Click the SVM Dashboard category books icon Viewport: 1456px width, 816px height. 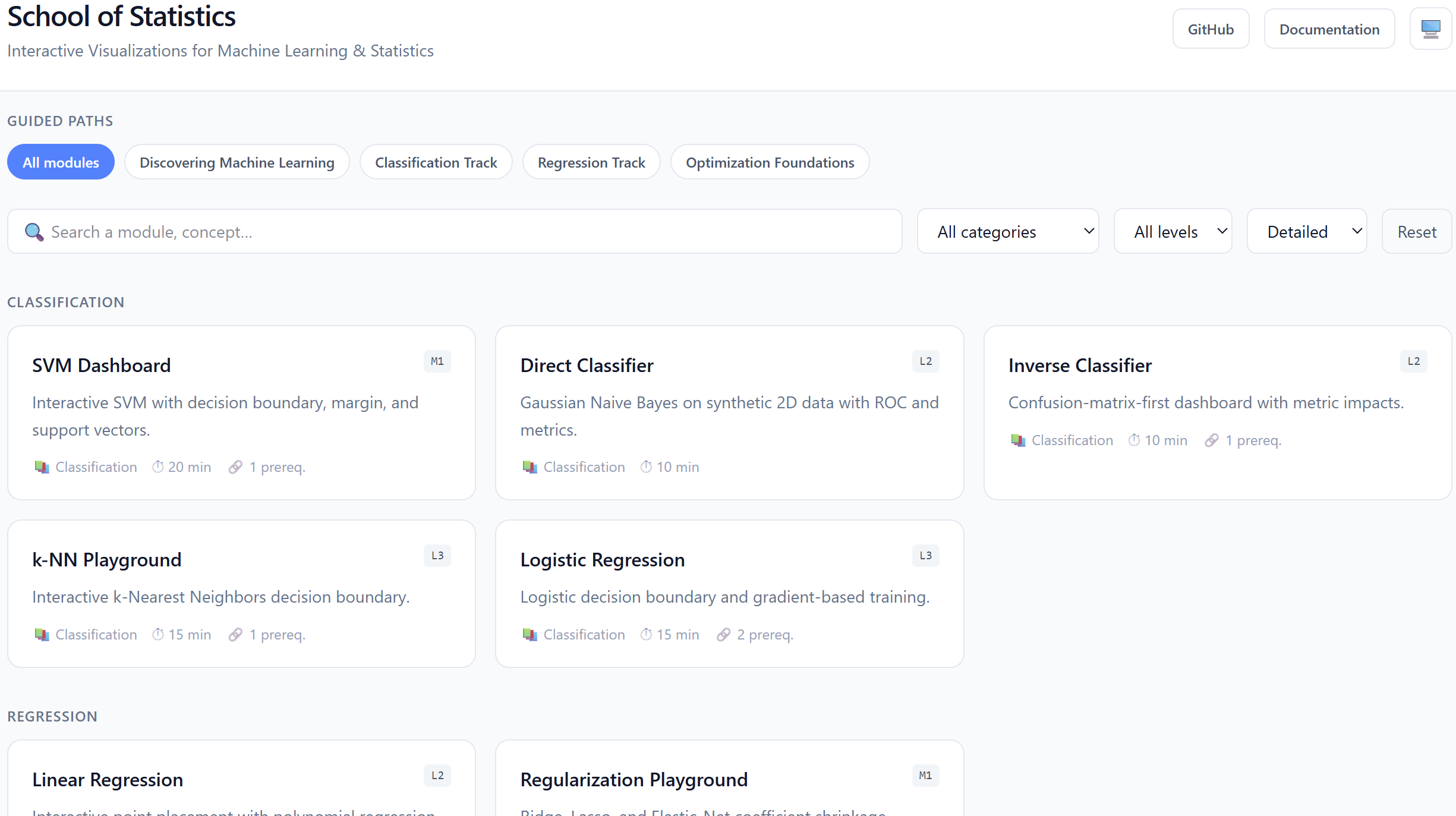42,467
